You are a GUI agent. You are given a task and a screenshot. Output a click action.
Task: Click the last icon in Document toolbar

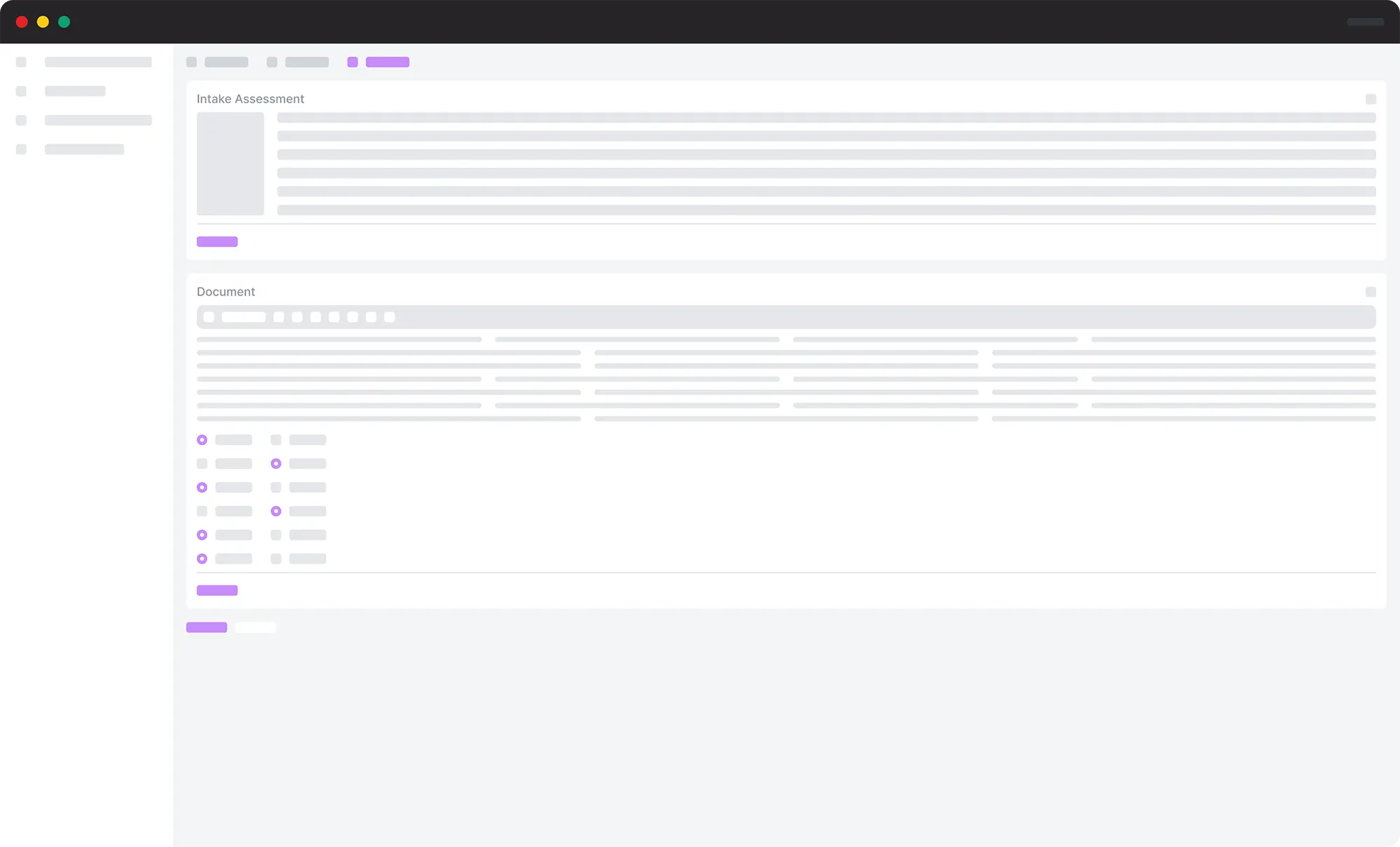coord(390,317)
